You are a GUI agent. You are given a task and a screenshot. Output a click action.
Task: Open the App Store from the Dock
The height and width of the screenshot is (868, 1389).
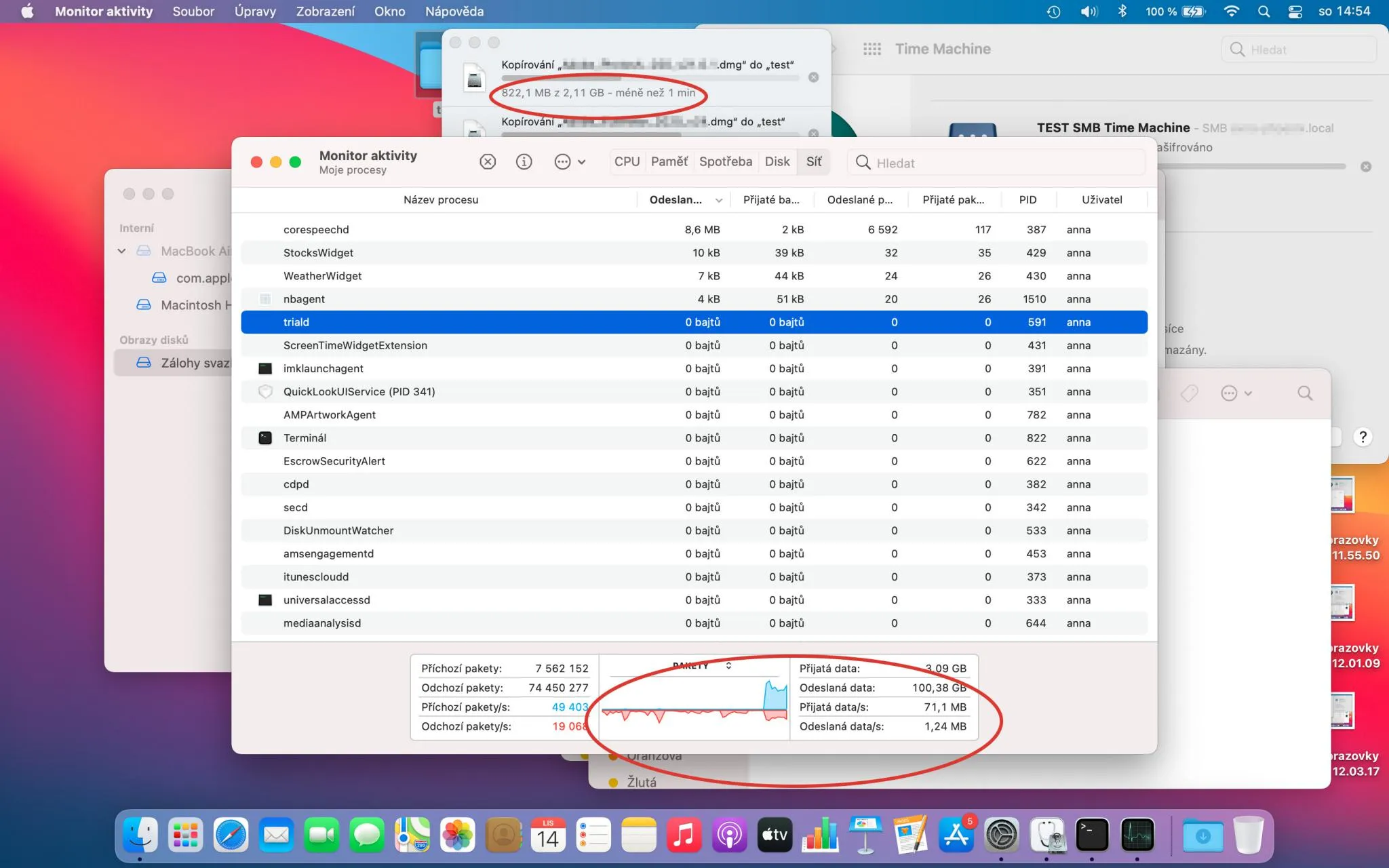(956, 835)
